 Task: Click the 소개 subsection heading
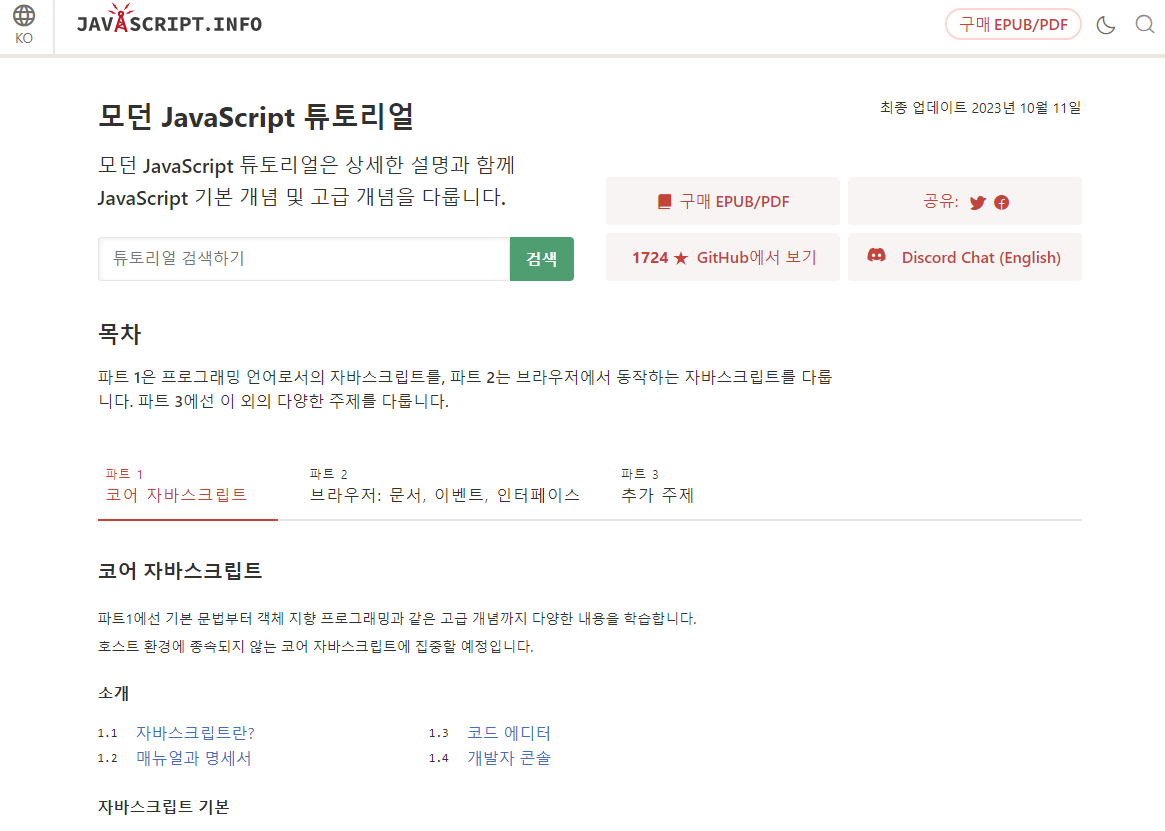114,693
